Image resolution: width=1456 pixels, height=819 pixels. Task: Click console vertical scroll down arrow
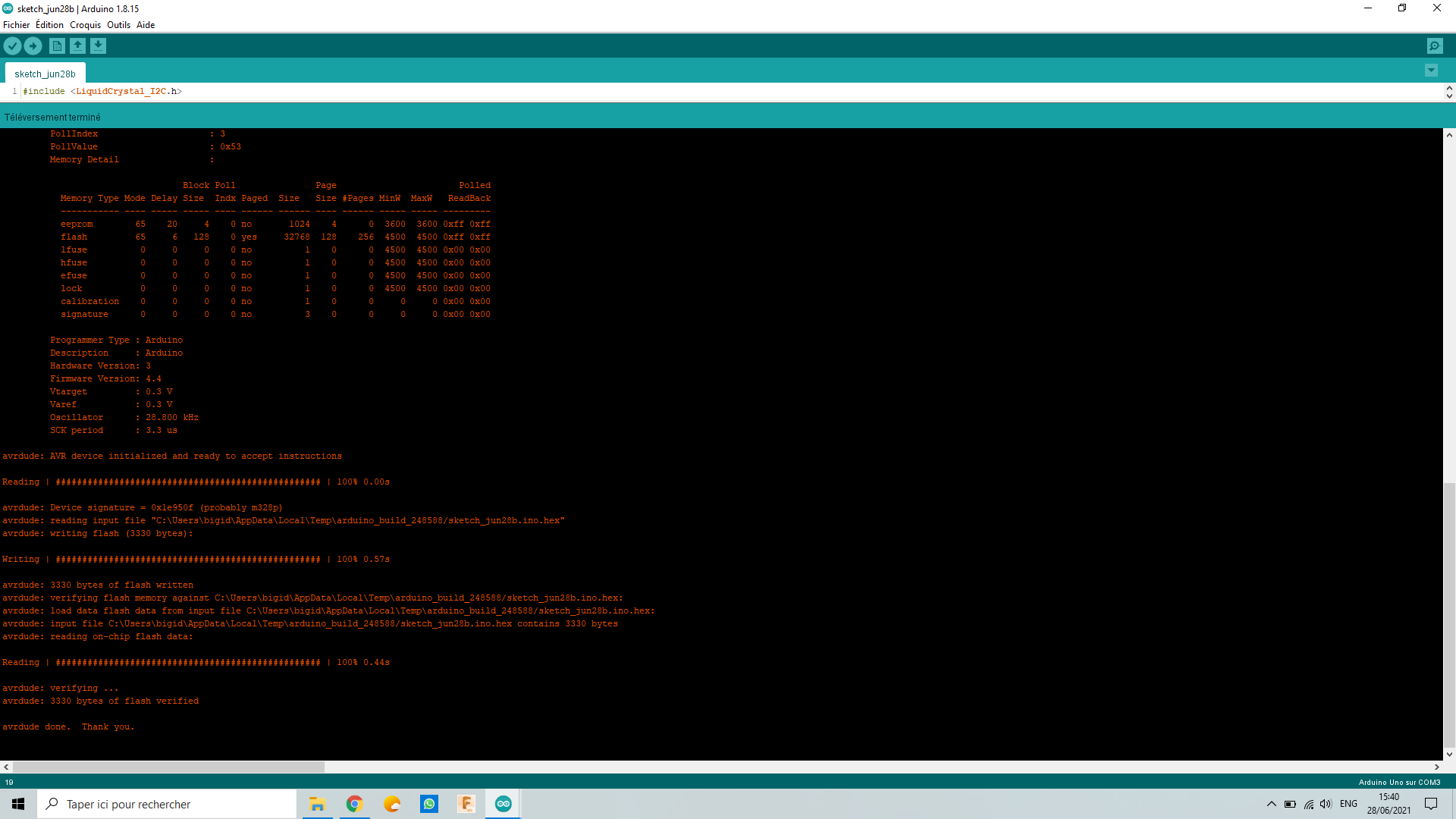tap(1449, 755)
